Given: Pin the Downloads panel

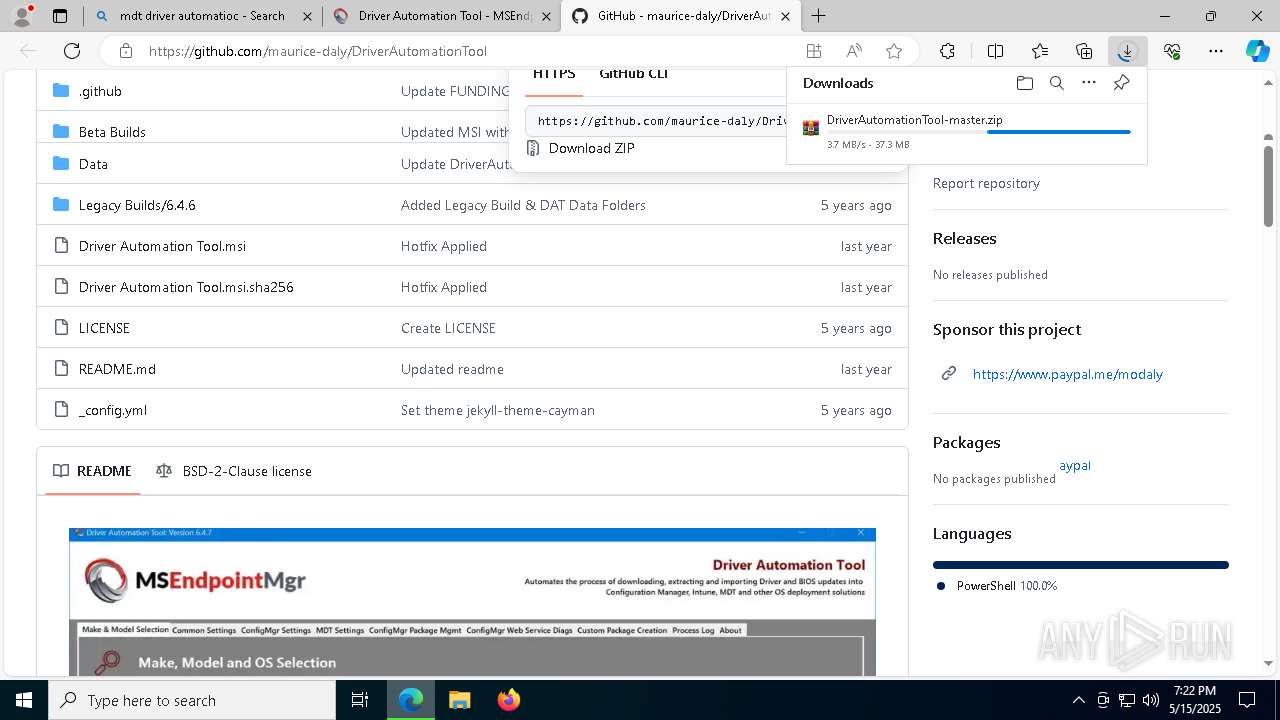Looking at the screenshot, I should [x=1121, y=83].
